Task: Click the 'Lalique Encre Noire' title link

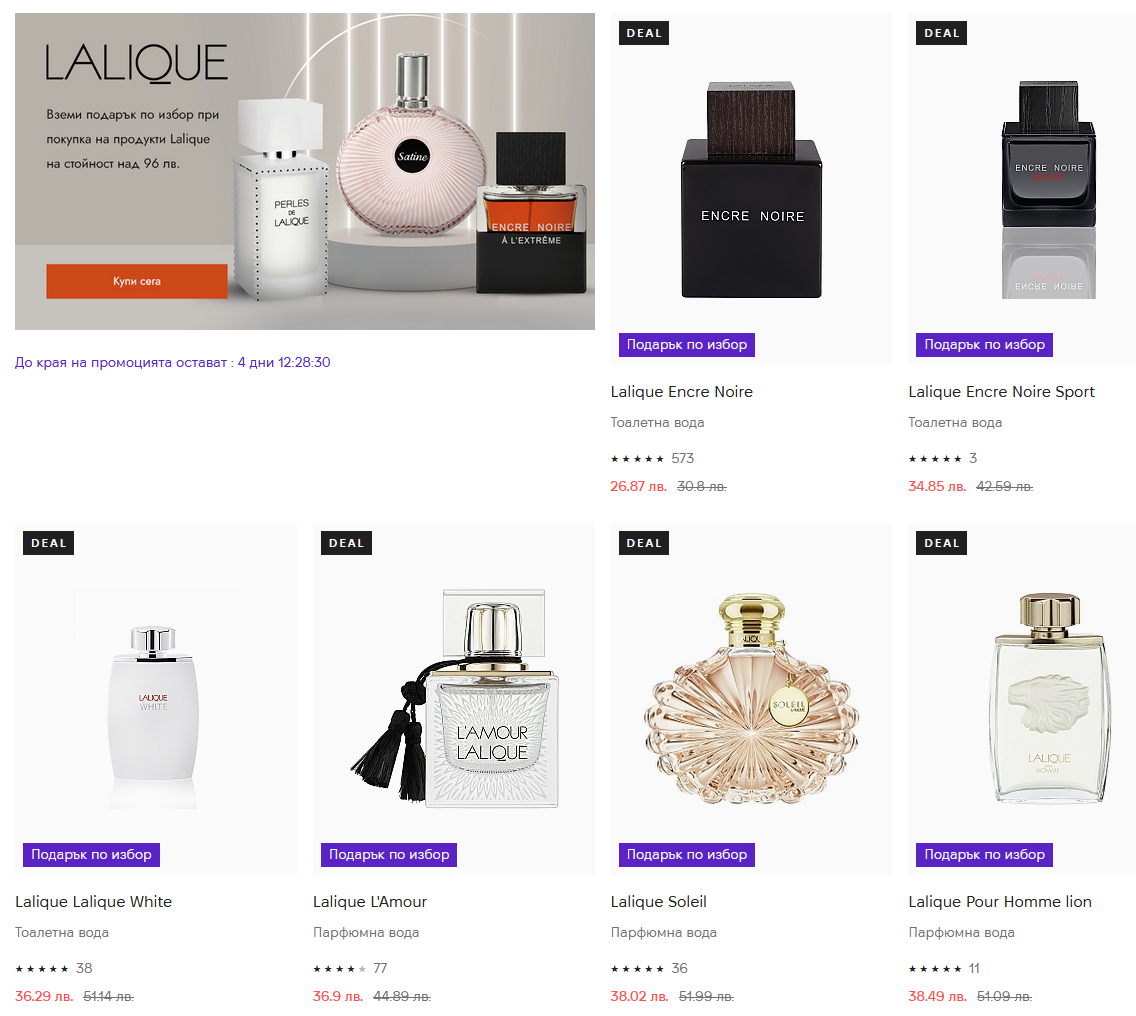Action: tap(681, 391)
